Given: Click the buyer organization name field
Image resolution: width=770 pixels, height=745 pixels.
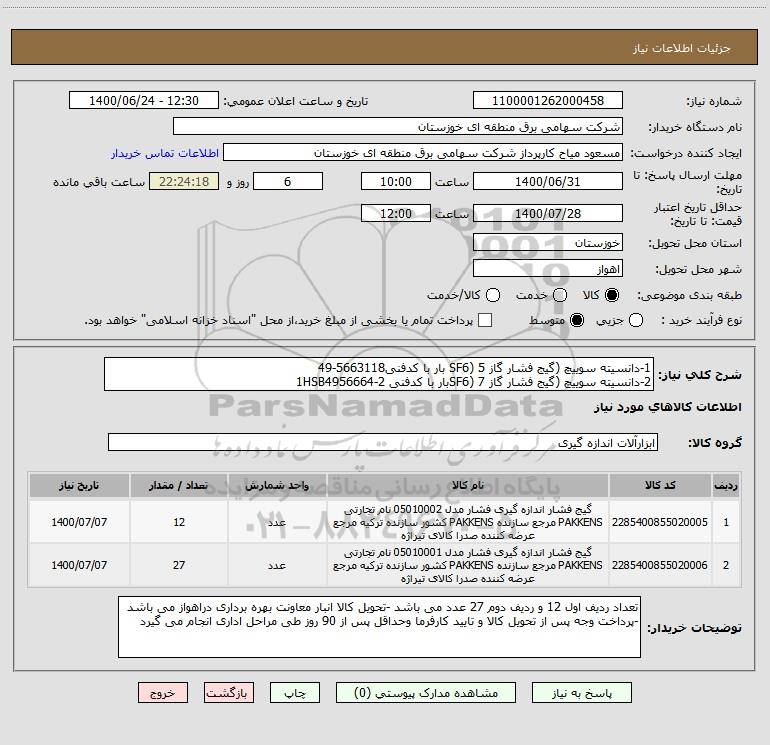Looking at the screenshot, I should (x=398, y=127).
